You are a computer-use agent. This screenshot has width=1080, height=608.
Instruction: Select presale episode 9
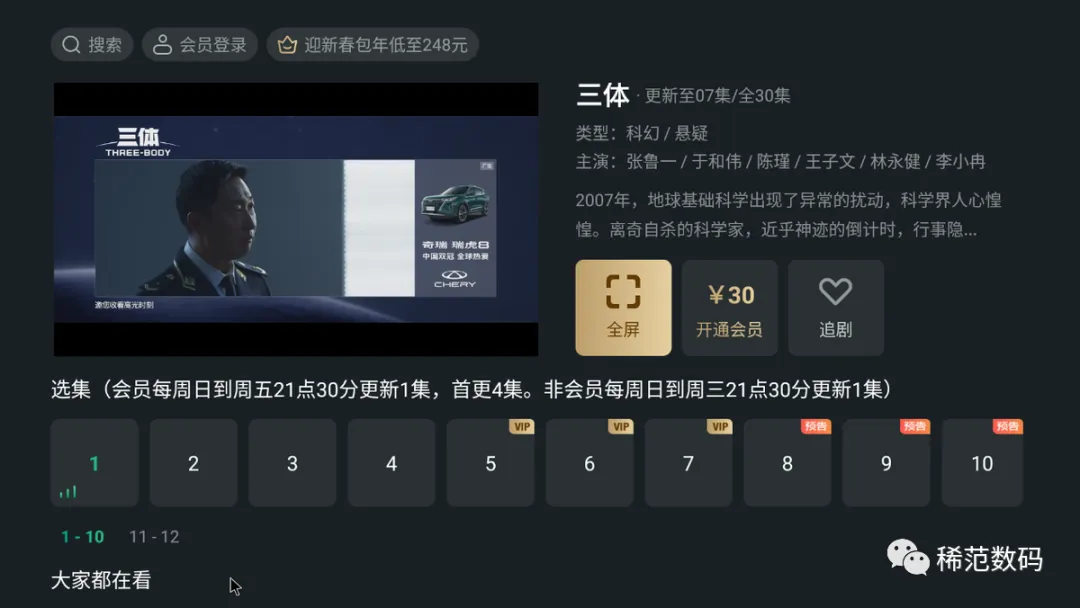[x=886, y=463]
